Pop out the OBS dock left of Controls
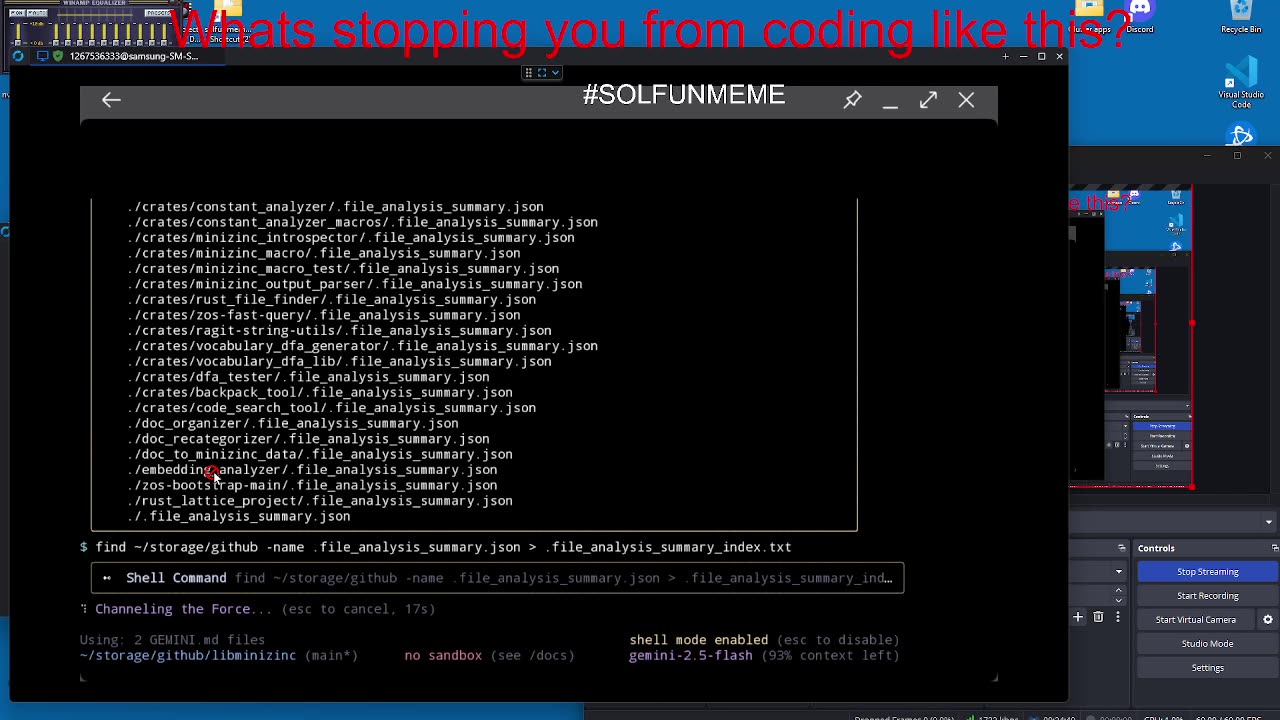 pos(1122,548)
